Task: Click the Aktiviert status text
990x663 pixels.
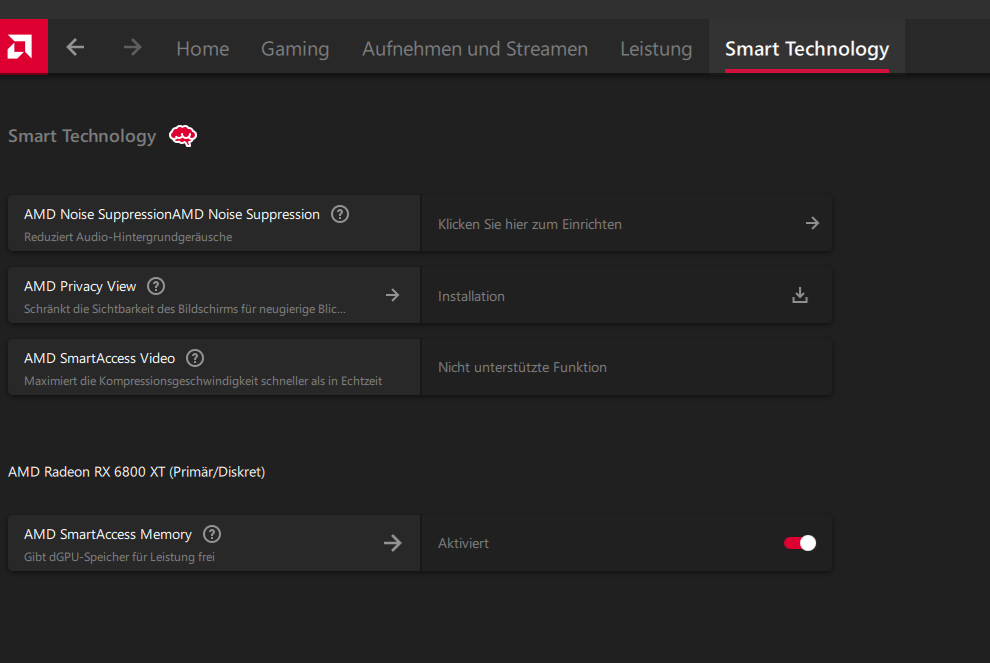Action: coord(463,543)
